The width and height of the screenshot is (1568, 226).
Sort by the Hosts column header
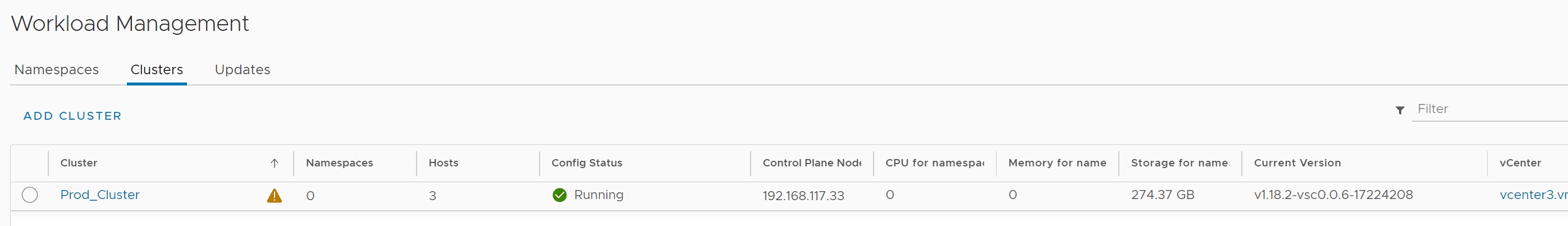pyautogui.click(x=443, y=163)
